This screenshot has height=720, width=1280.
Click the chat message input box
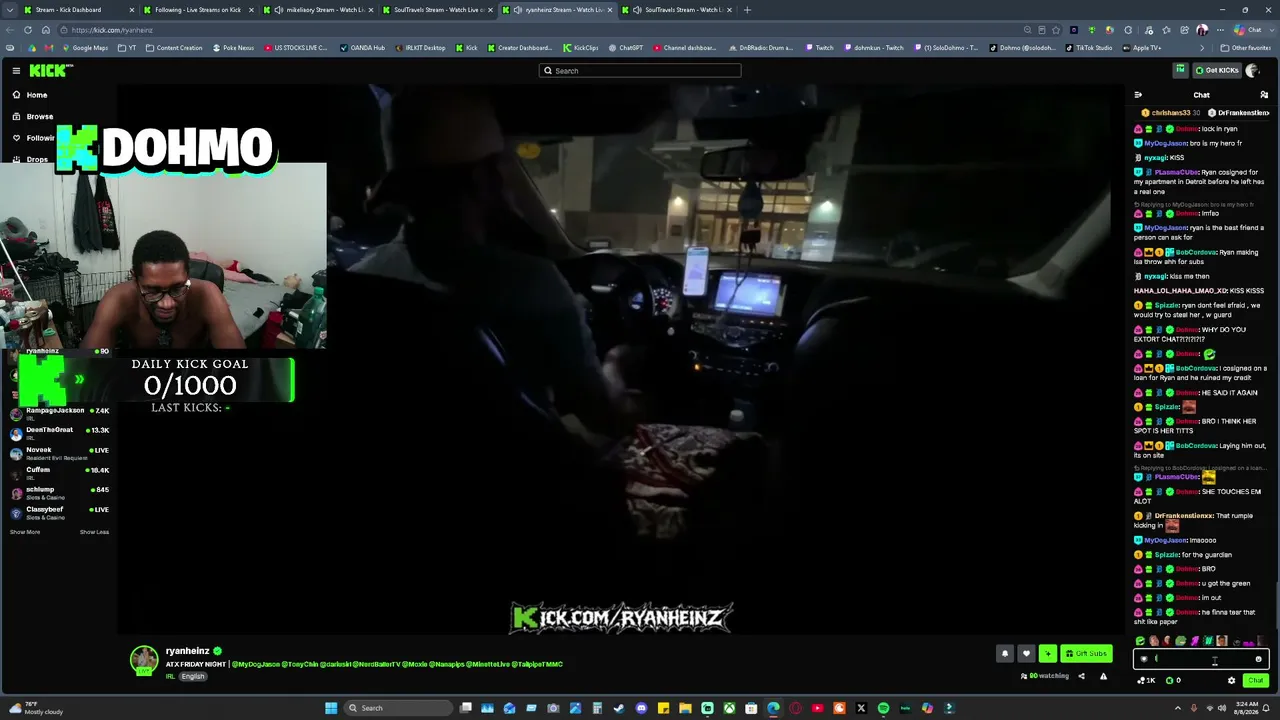pos(1201,659)
